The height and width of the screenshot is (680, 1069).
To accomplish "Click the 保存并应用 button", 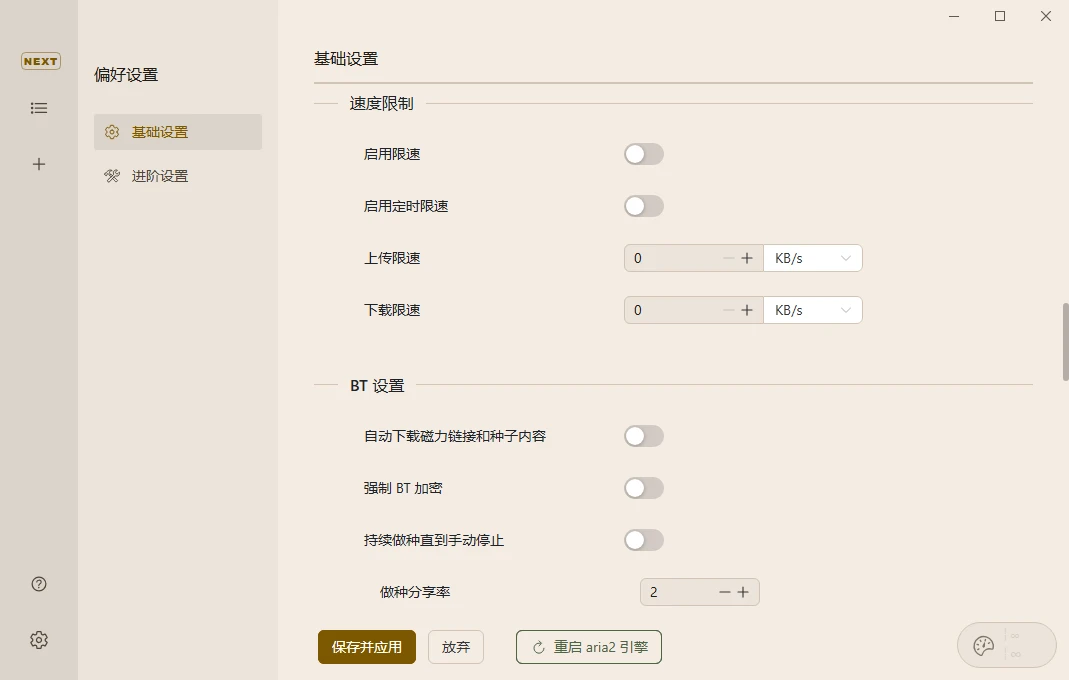I will coord(367,647).
